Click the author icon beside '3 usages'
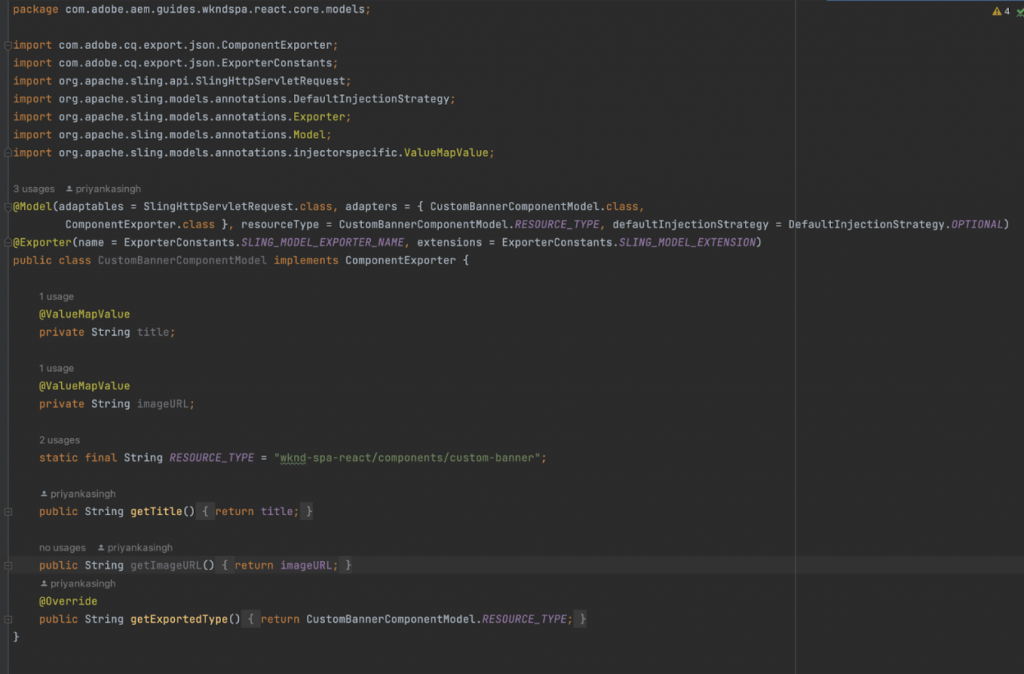Image resolution: width=1024 pixels, height=674 pixels. 69,189
